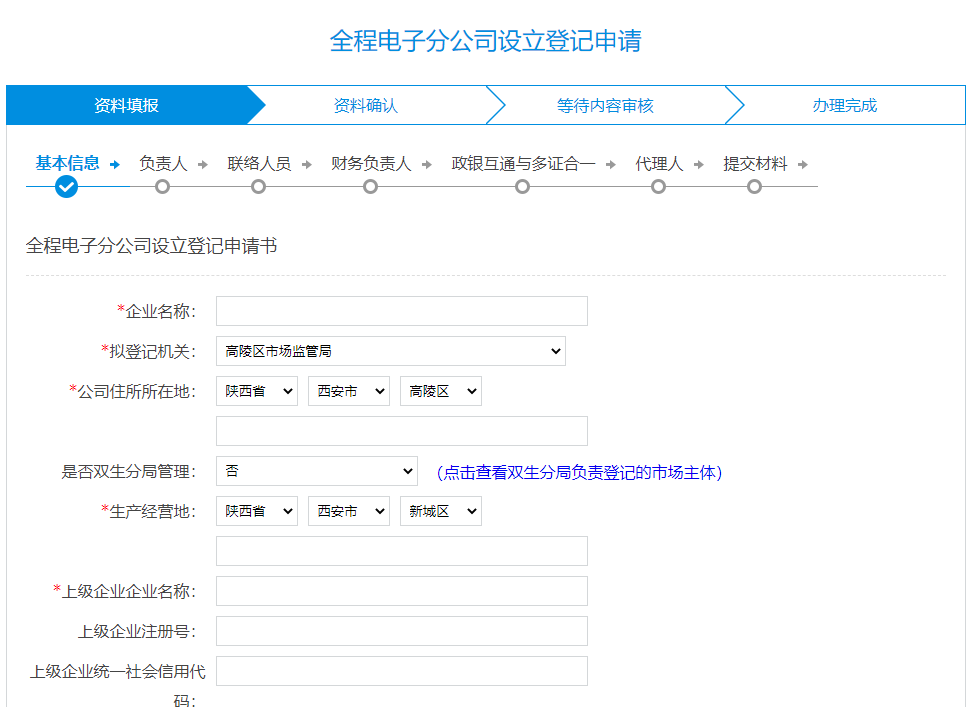Click the 代理人 step circle marker
Image resolution: width=973 pixels, height=707 pixels.
[x=658, y=186]
